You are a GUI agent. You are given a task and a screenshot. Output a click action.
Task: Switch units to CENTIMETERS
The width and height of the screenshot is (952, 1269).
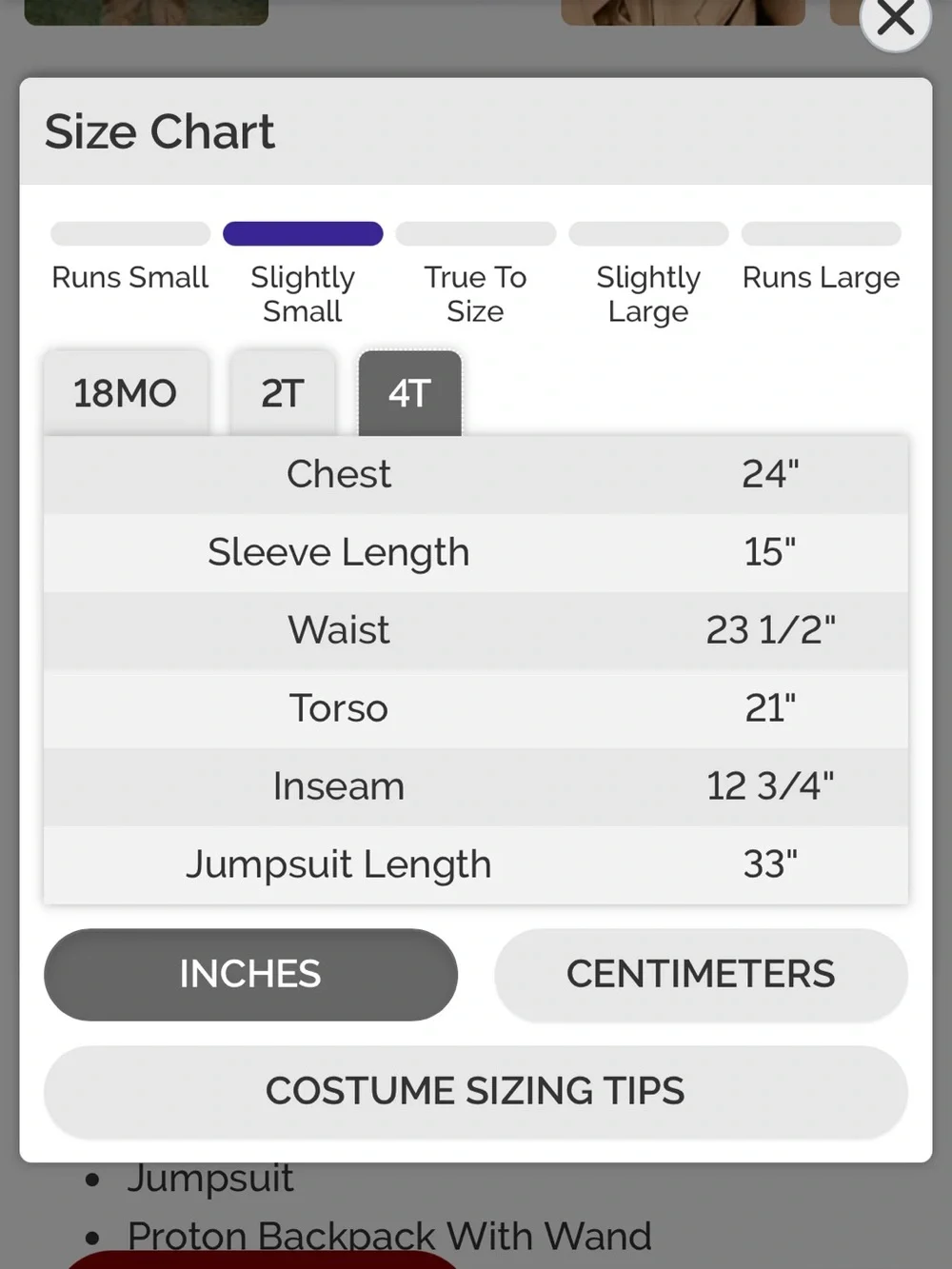coord(701,974)
